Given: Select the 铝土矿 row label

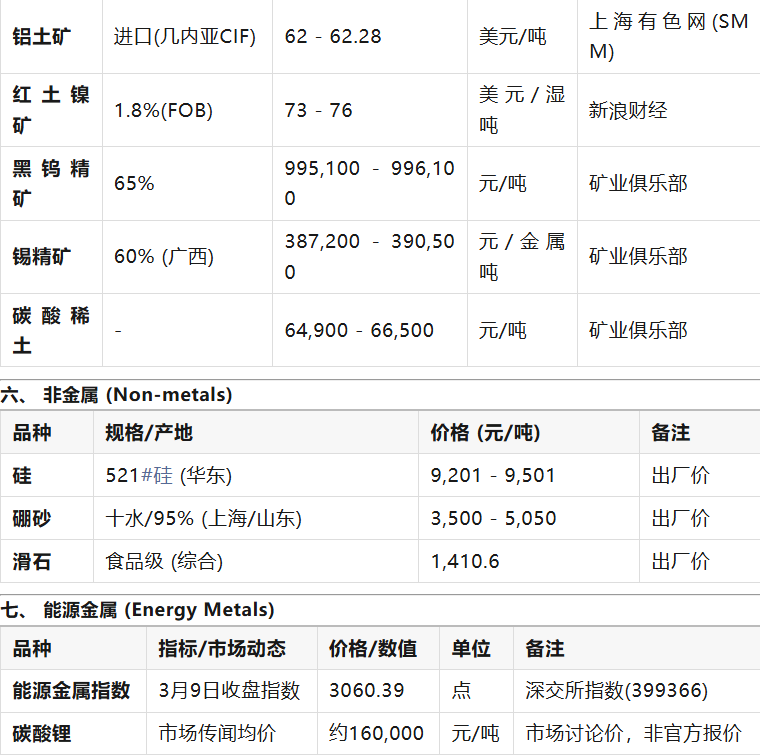Looking at the screenshot, I should click(x=42, y=37).
